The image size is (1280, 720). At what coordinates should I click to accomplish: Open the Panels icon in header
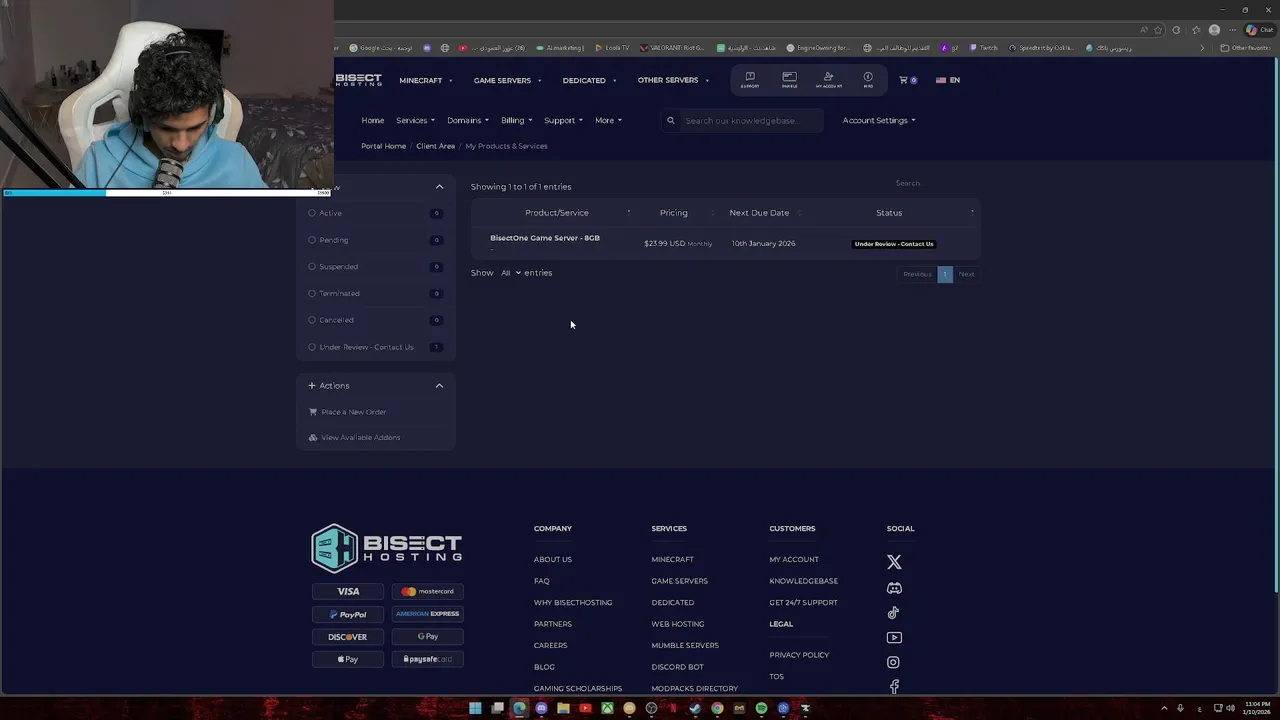click(789, 79)
